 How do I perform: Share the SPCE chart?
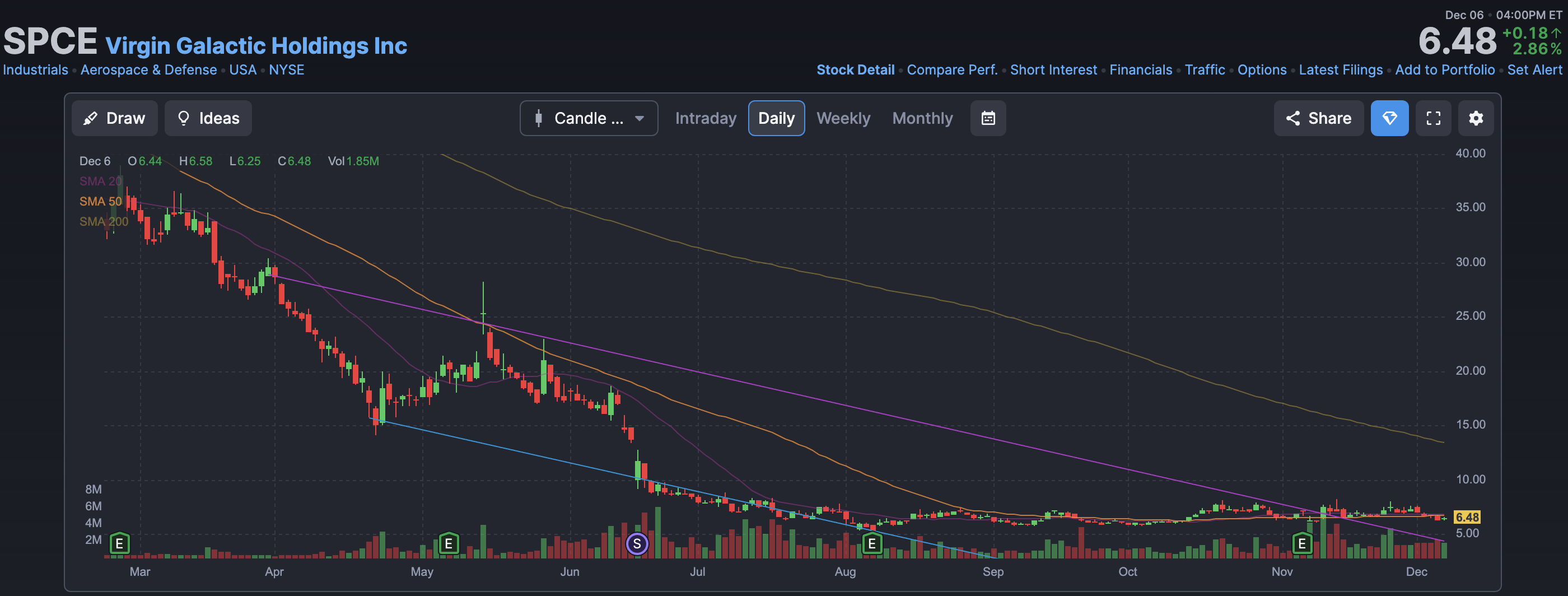(1318, 118)
